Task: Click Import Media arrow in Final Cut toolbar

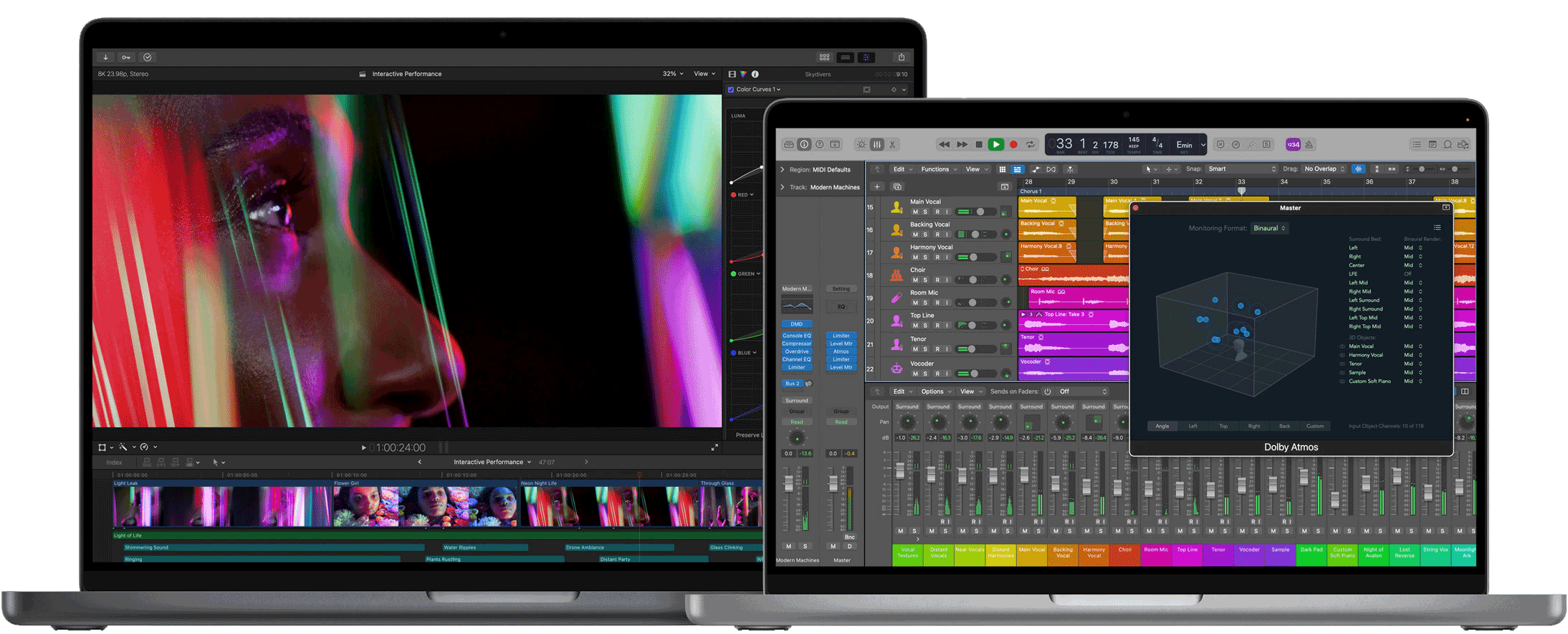Action: pyautogui.click(x=105, y=57)
